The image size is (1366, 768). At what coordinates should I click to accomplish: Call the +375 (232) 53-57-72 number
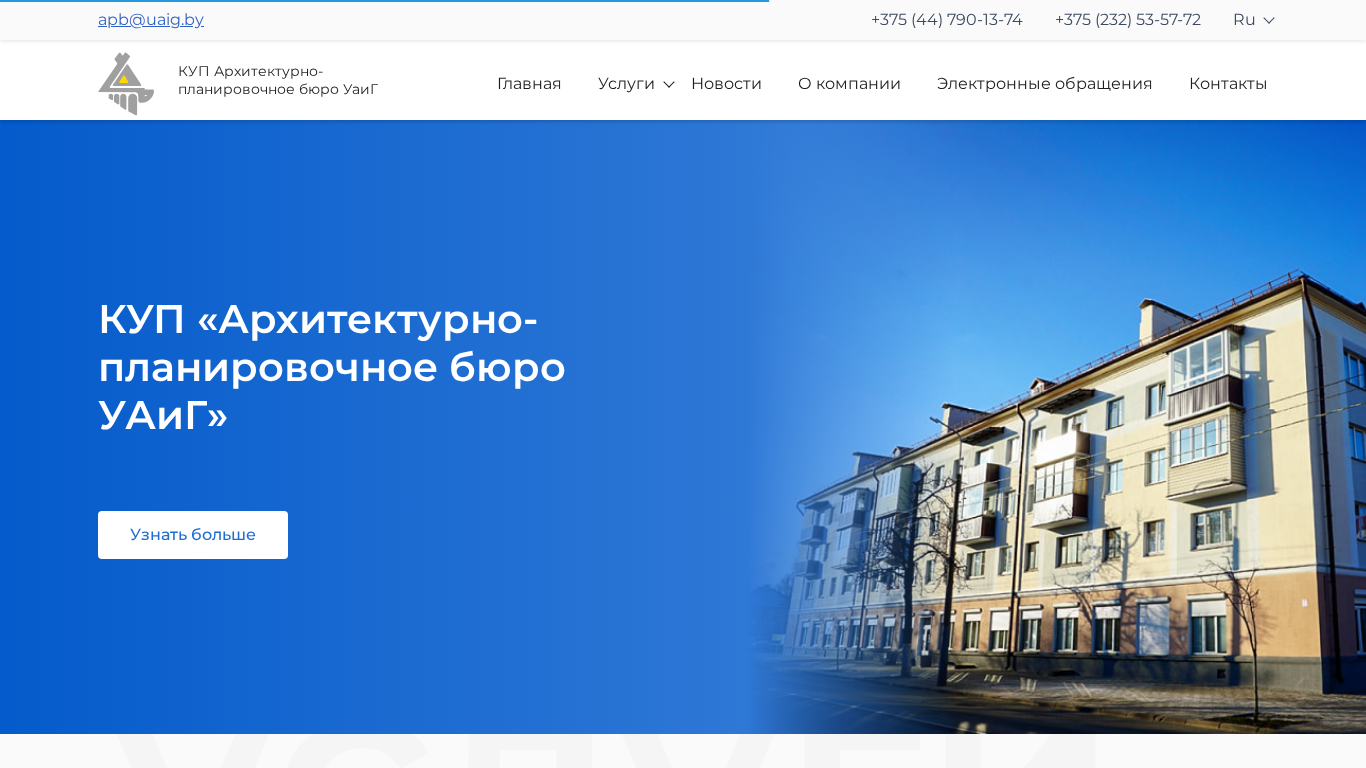[x=1127, y=20]
